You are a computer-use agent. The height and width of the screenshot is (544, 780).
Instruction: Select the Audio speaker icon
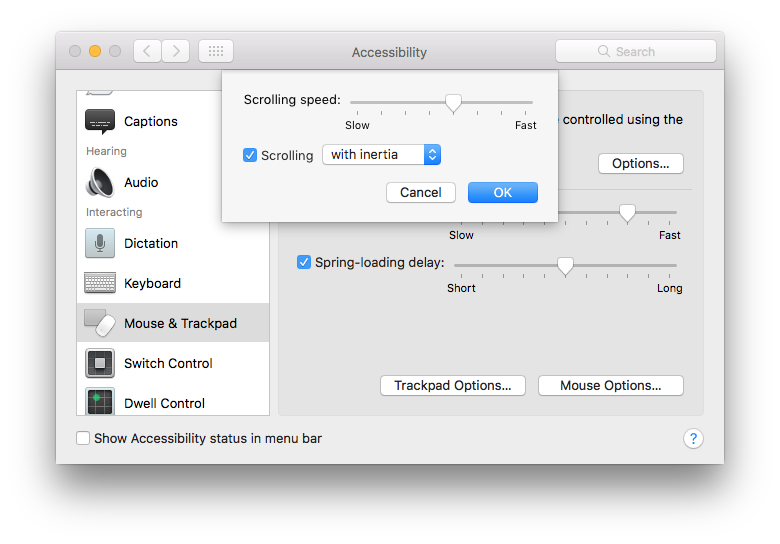pyautogui.click(x=100, y=182)
